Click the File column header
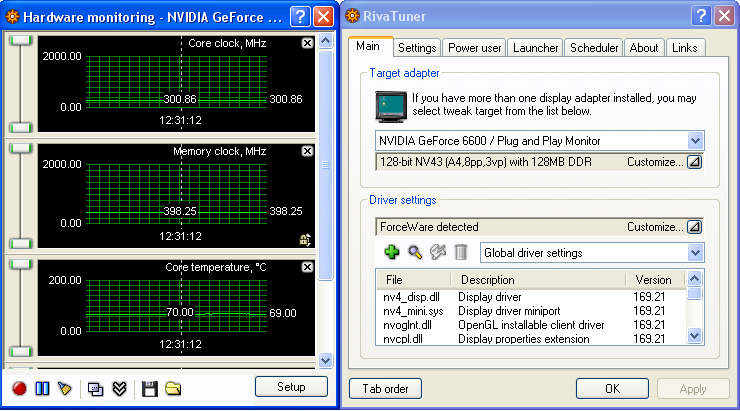The image size is (740, 411). coord(414,280)
